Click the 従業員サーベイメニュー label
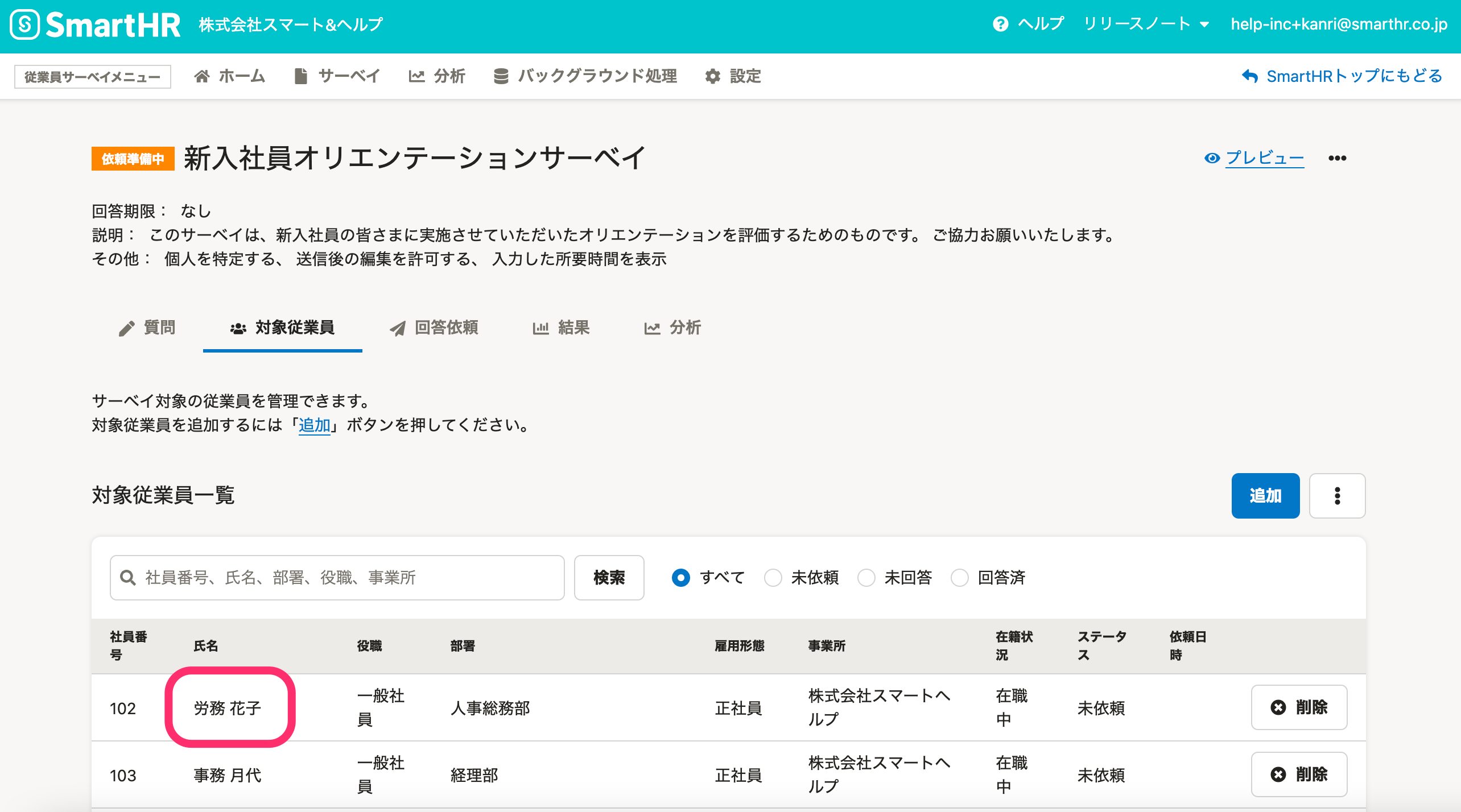Viewport: 1461px width, 812px height. click(93, 77)
